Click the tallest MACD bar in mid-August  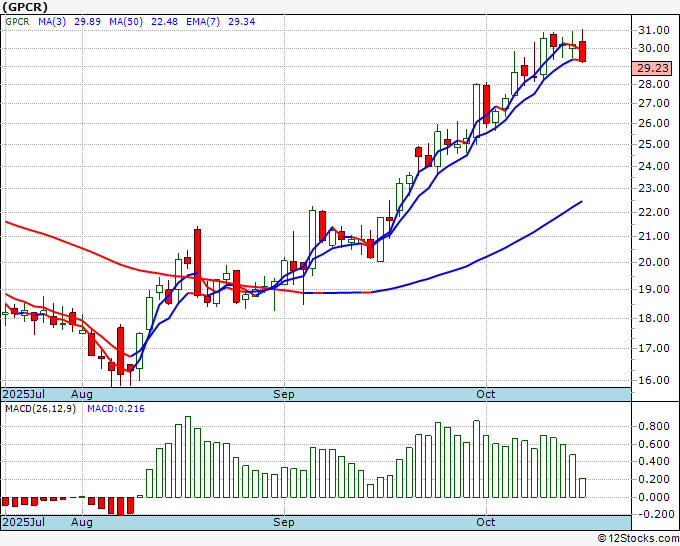point(188,457)
